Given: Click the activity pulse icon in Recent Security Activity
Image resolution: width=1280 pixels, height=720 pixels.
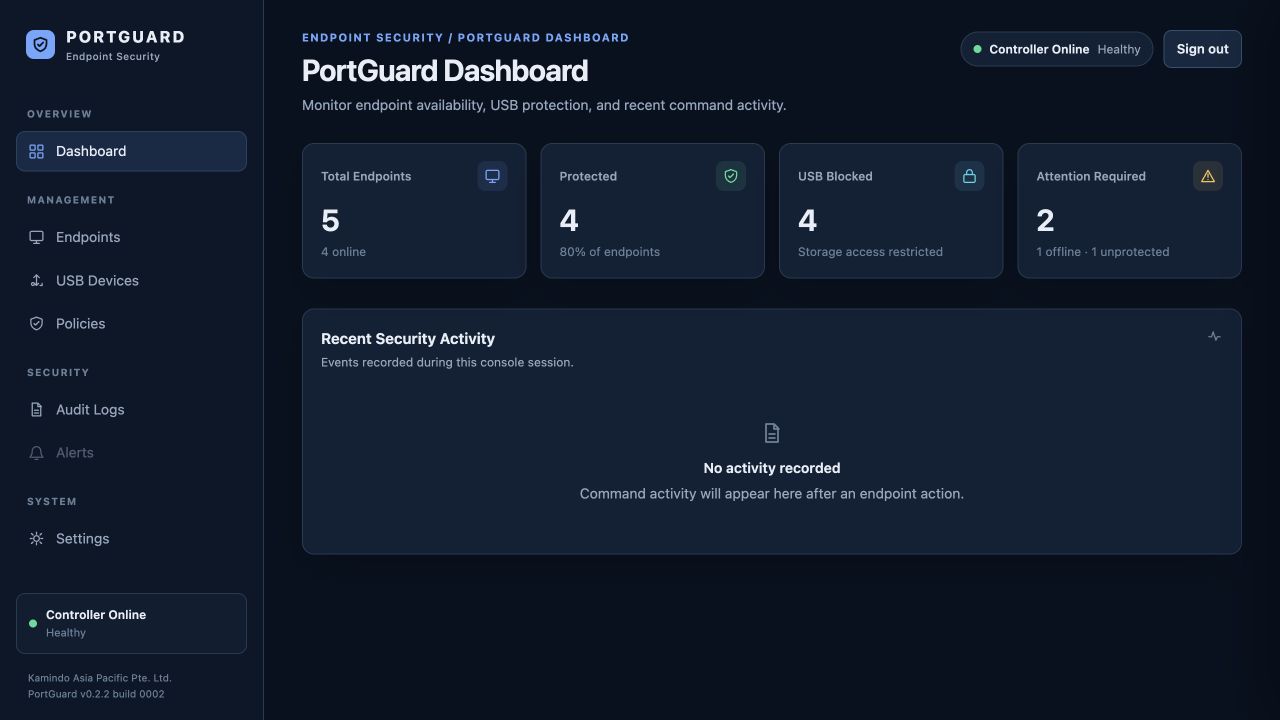Looking at the screenshot, I should tap(1214, 336).
